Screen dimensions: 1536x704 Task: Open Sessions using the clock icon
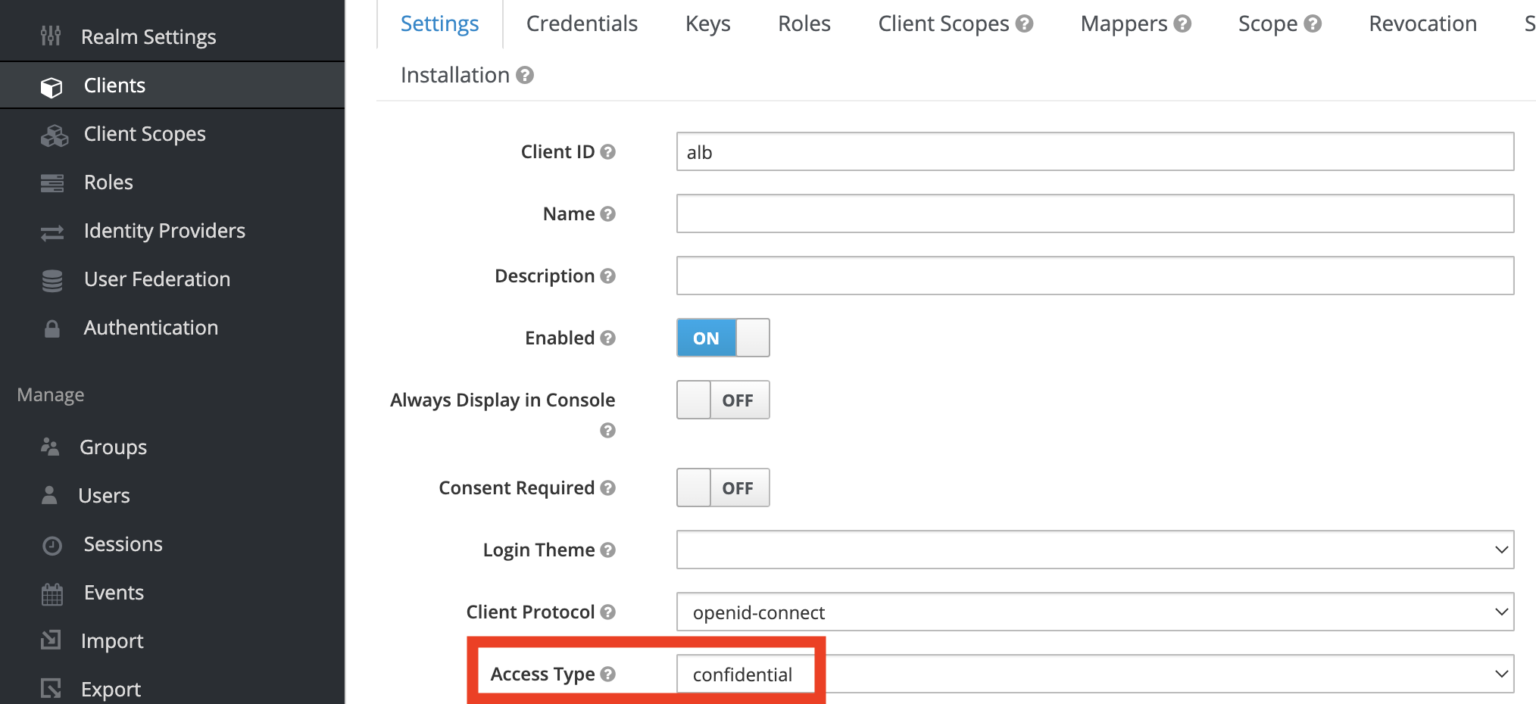[x=52, y=544]
